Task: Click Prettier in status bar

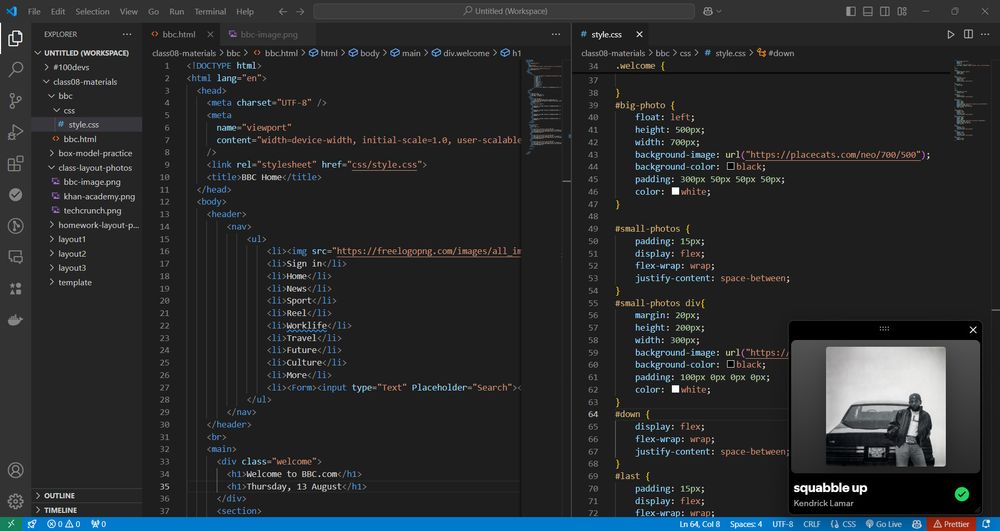Action: [952, 524]
